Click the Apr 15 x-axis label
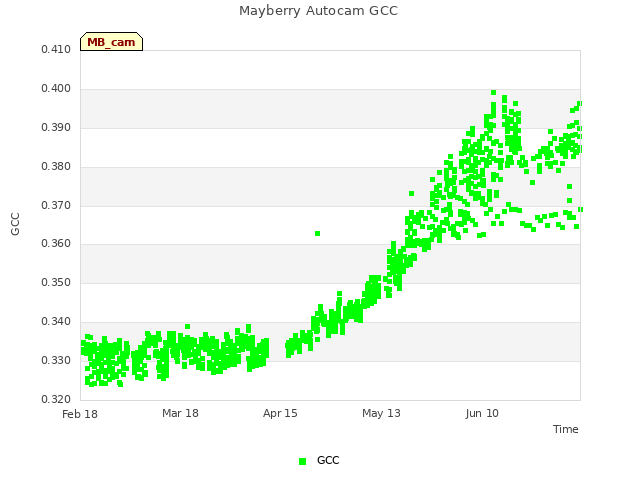Viewport: 640px width, 480px height. point(280,413)
